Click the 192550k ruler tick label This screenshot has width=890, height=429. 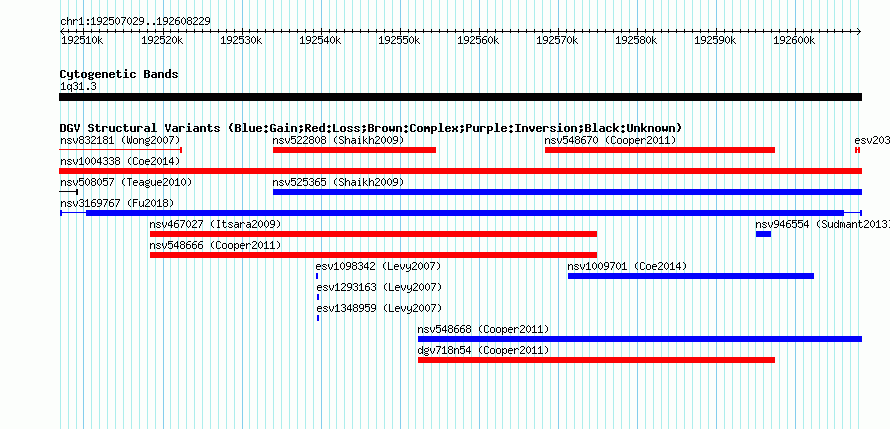point(398,40)
